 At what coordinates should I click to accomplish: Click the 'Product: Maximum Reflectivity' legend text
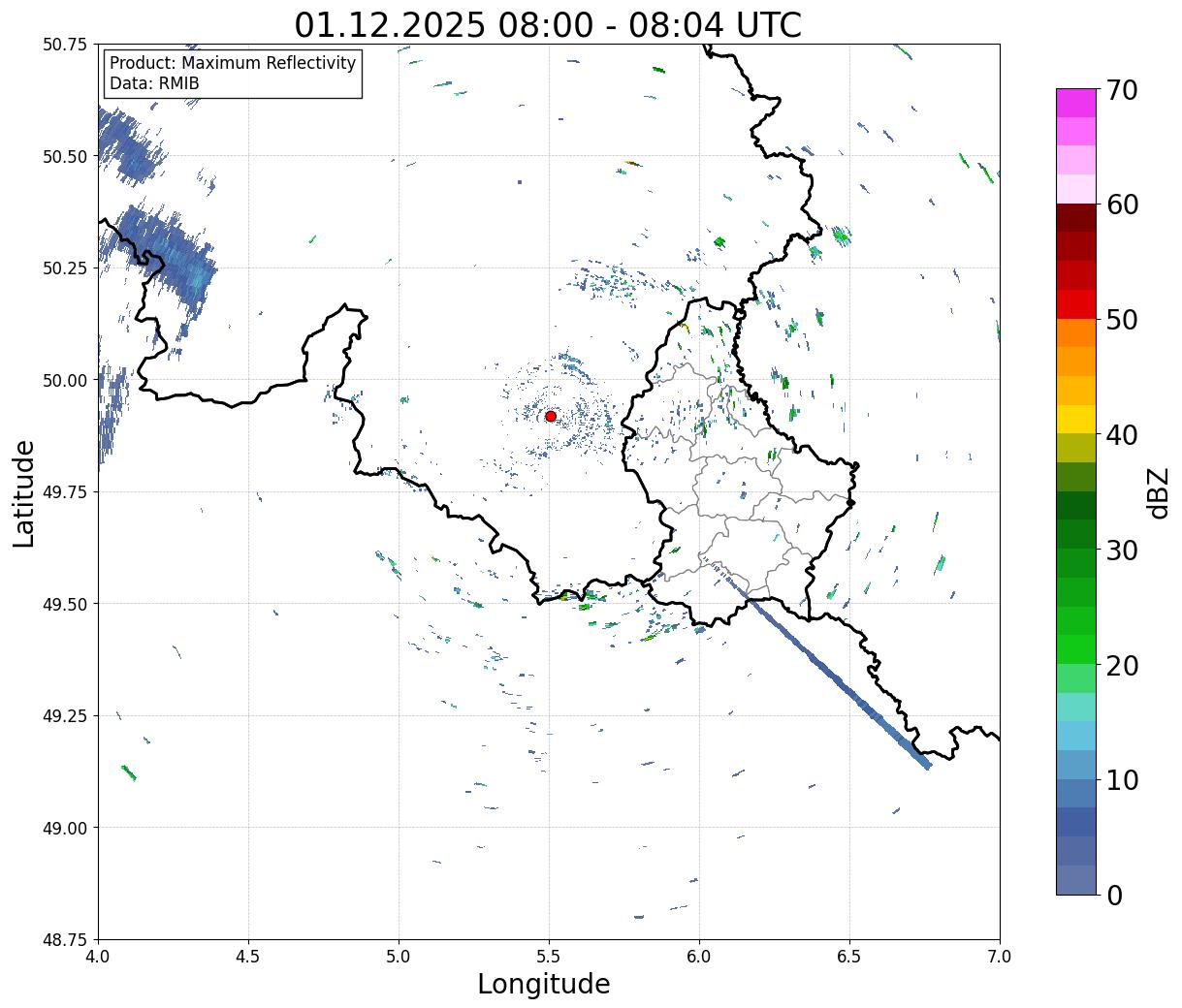point(233,63)
